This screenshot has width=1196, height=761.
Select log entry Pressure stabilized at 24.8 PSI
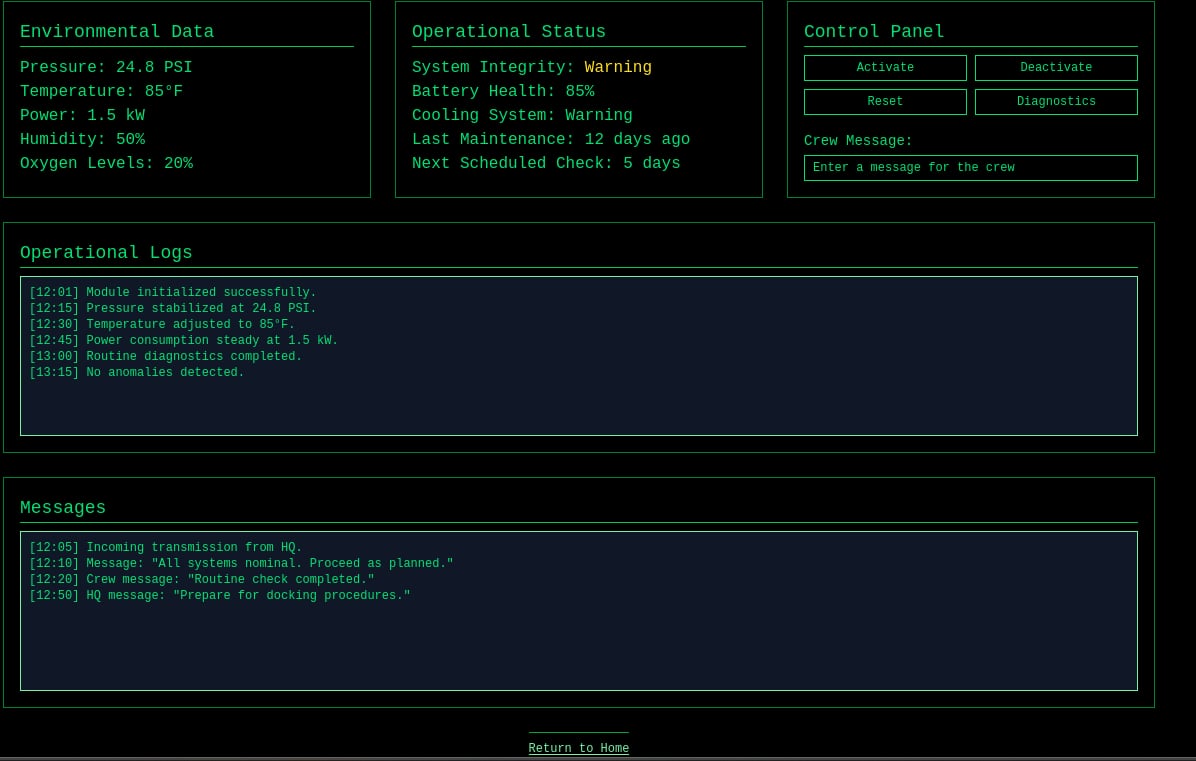click(172, 309)
